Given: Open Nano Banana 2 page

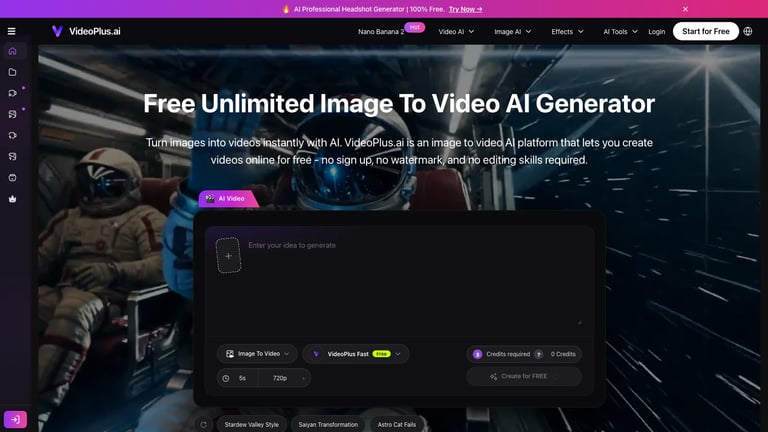Looking at the screenshot, I should tap(381, 31).
